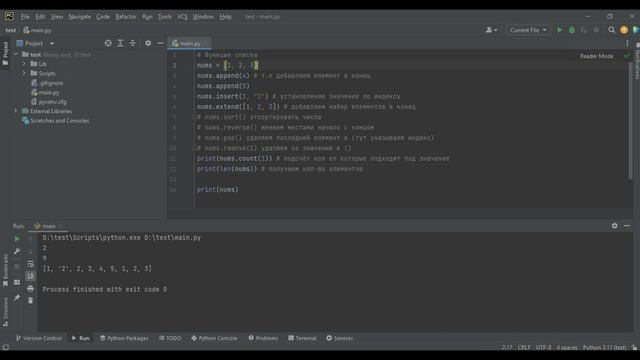
Task: Open the File menu
Action: pyautogui.click(x=25, y=17)
